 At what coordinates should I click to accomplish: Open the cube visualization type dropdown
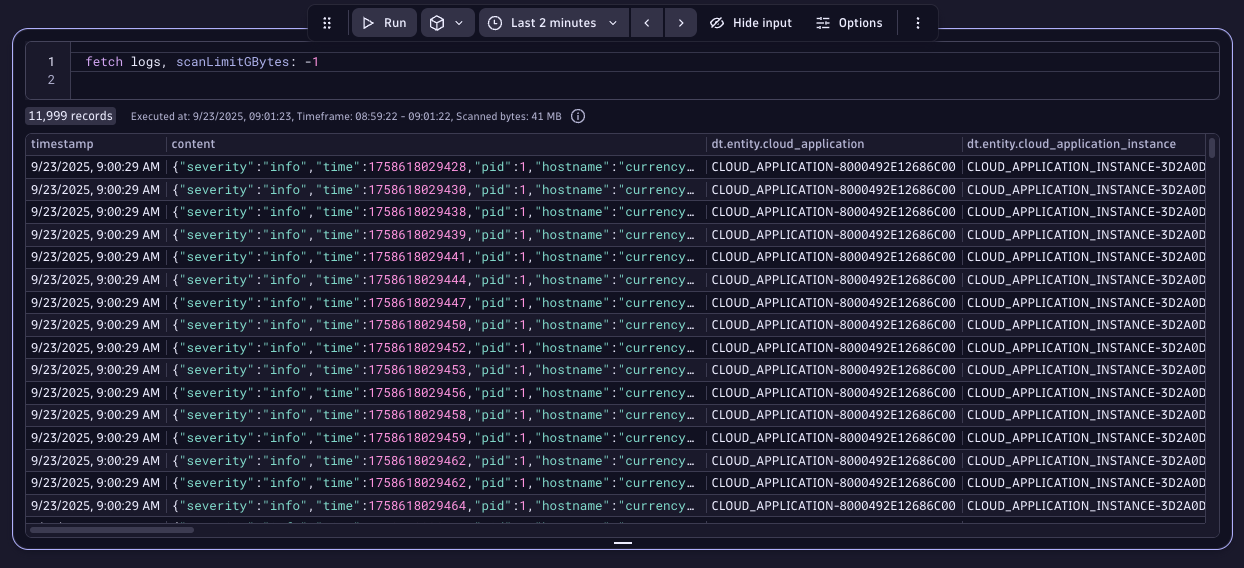click(447, 23)
